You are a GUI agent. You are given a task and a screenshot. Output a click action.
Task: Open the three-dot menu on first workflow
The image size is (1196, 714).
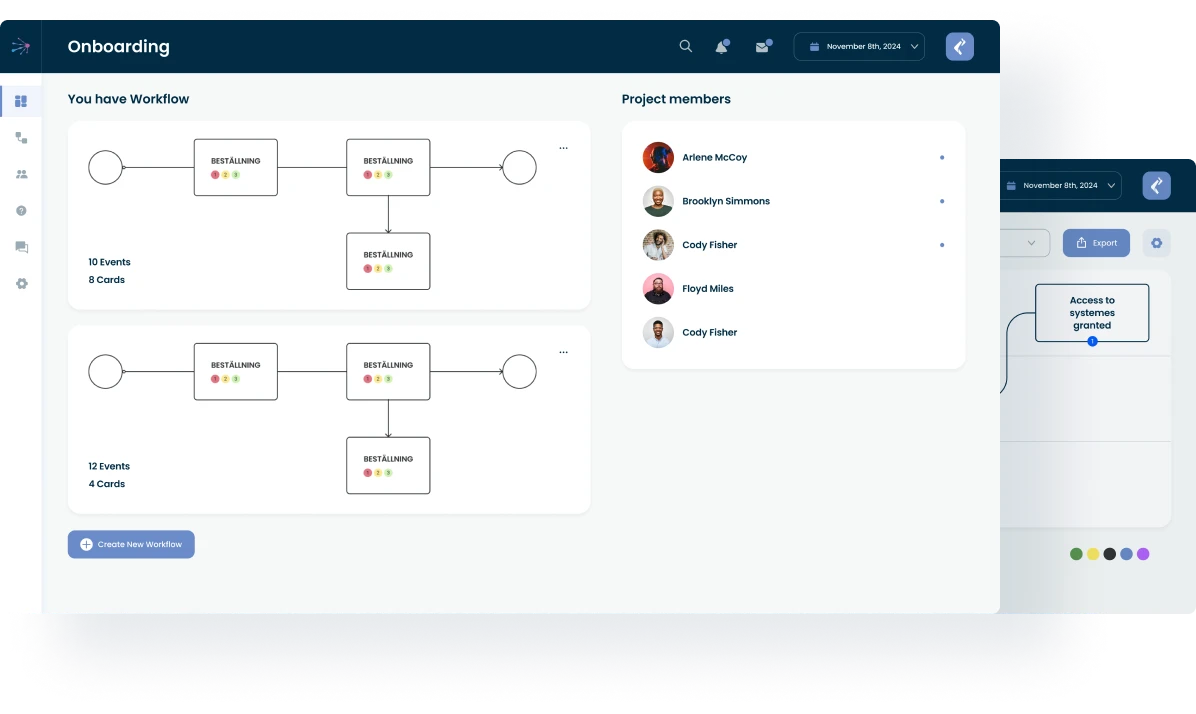click(563, 148)
